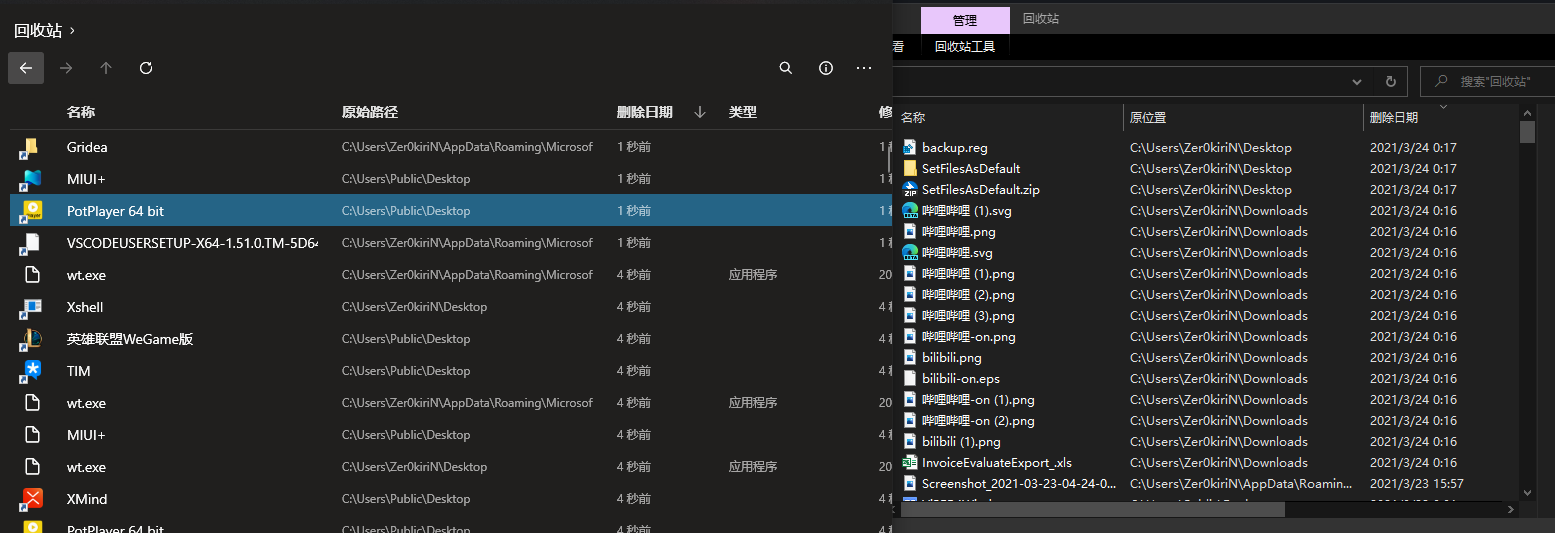This screenshot has height=533, width=1555.
Task: Click the Screenshot_2021-03-23 file icon
Action: point(910,484)
